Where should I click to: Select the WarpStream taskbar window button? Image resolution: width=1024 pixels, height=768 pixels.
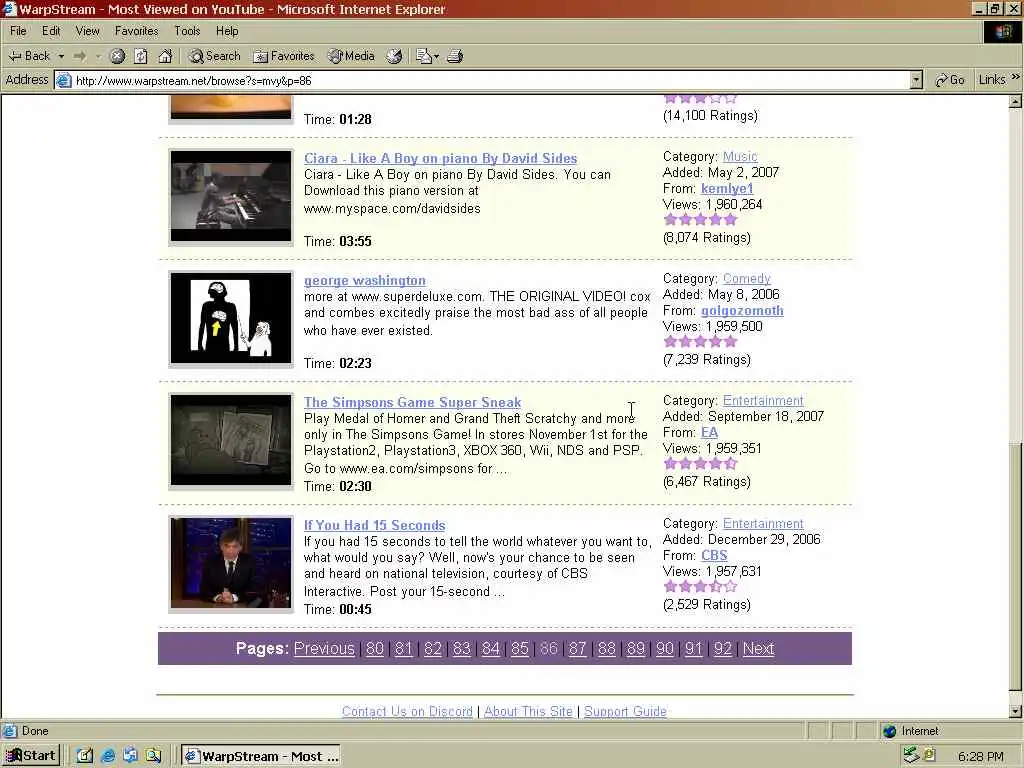261,756
